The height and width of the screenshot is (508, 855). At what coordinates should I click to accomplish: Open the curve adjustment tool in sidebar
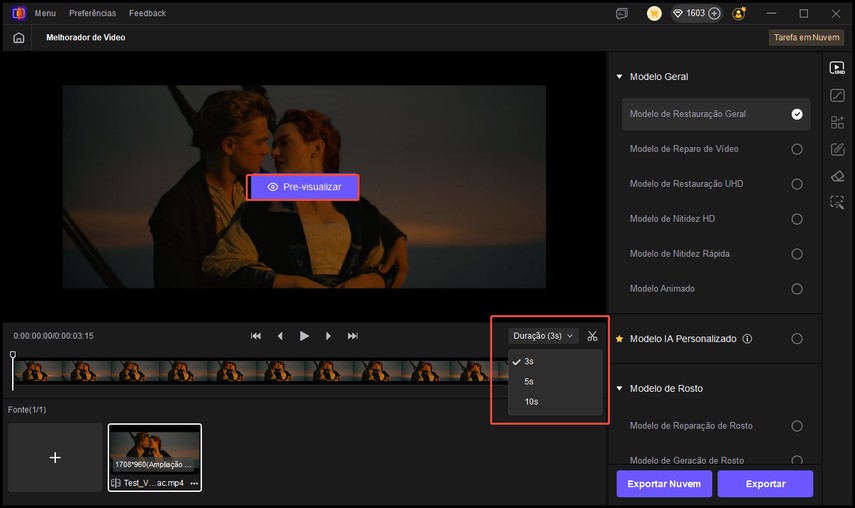pos(837,95)
